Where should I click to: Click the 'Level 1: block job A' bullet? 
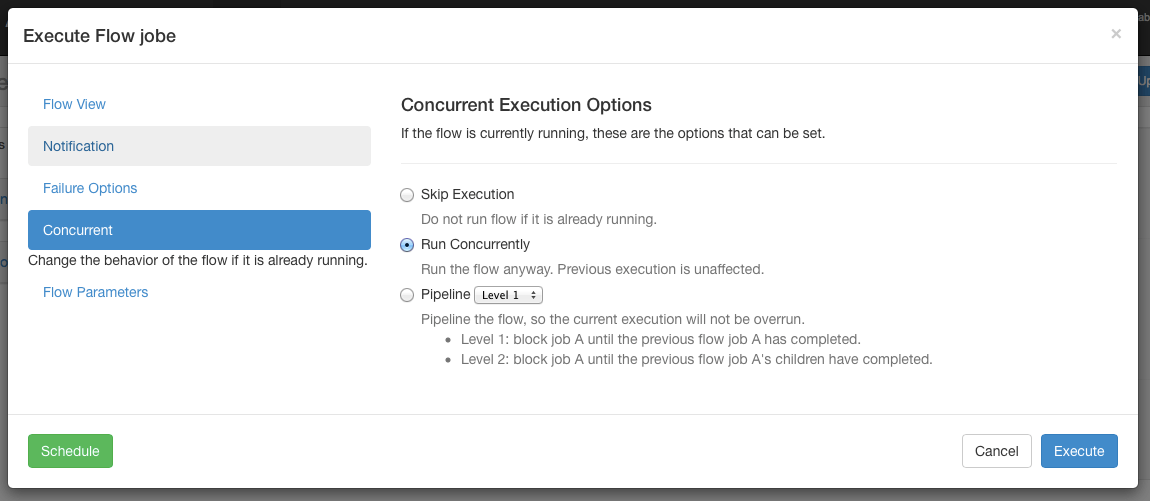coord(660,340)
